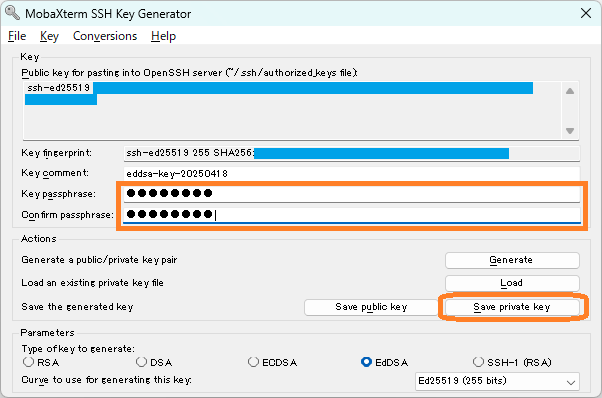Click the "Curve to use for generating this key" label
This screenshot has width=602, height=398.
pyautogui.click(x=106, y=380)
